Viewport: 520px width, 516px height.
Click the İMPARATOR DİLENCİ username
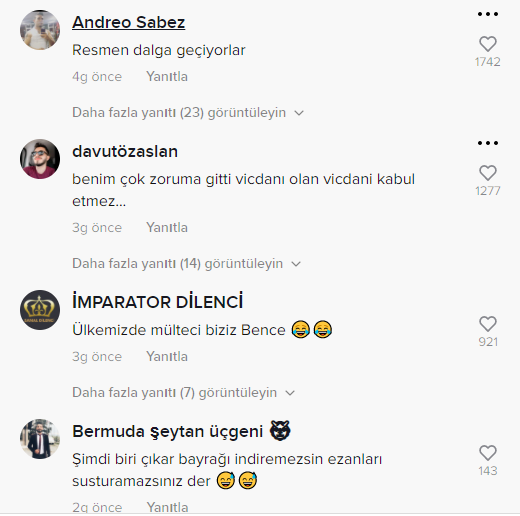click(x=158, y=302)
